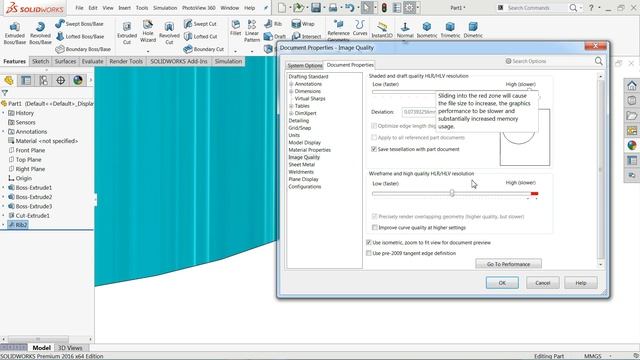Select Units in options list

point(294,135)
